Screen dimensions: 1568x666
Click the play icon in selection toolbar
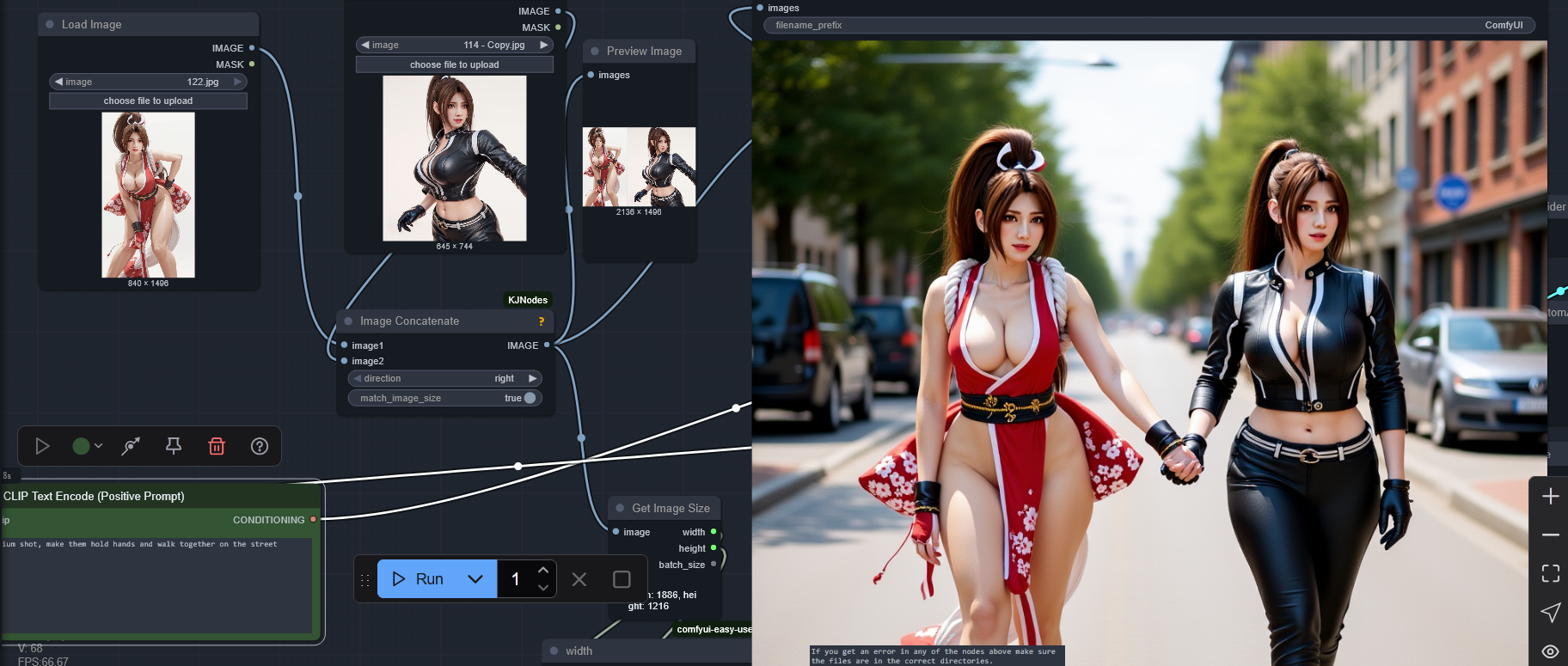[42, 446]
